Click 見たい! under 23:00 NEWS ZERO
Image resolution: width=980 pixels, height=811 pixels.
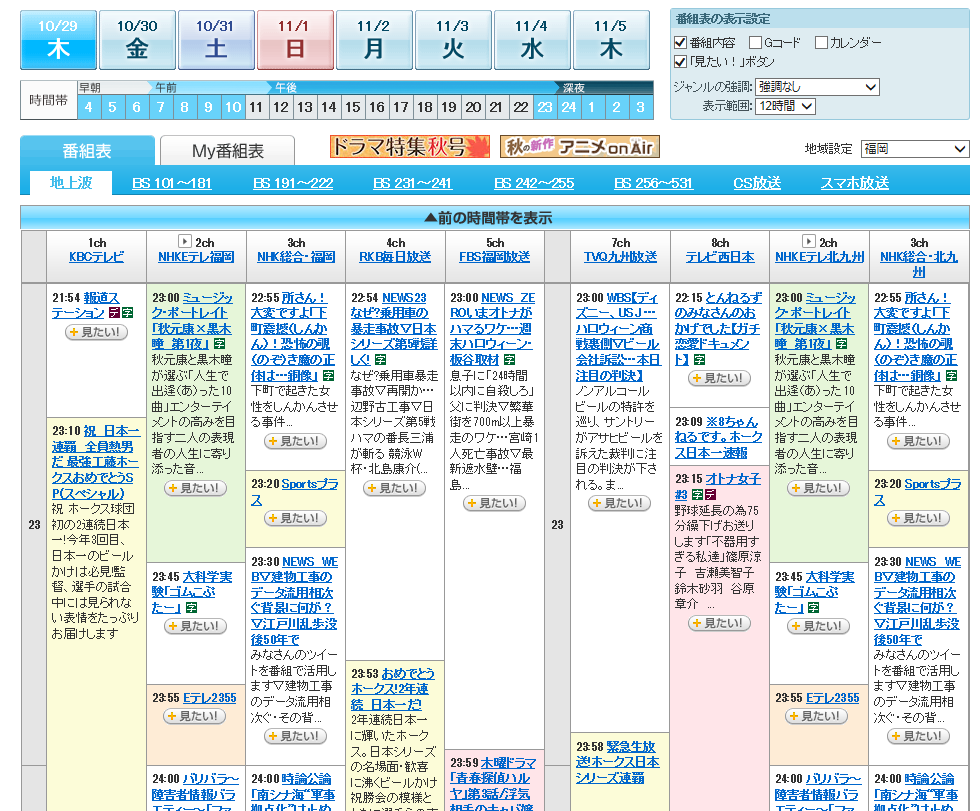pos(494,503)
